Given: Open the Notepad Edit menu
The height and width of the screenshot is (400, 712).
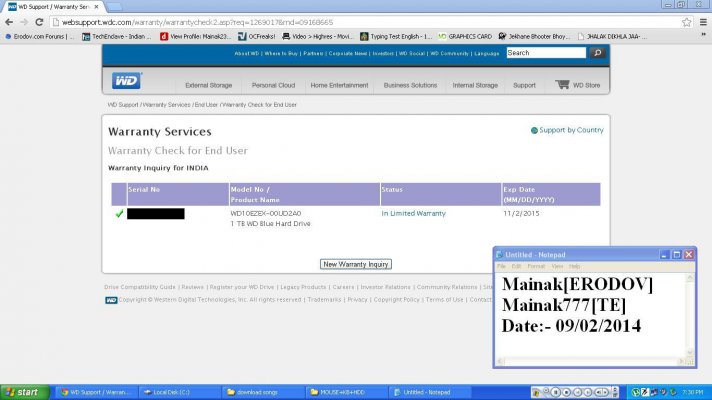Looking at the screenshot, I should [516, 267].
